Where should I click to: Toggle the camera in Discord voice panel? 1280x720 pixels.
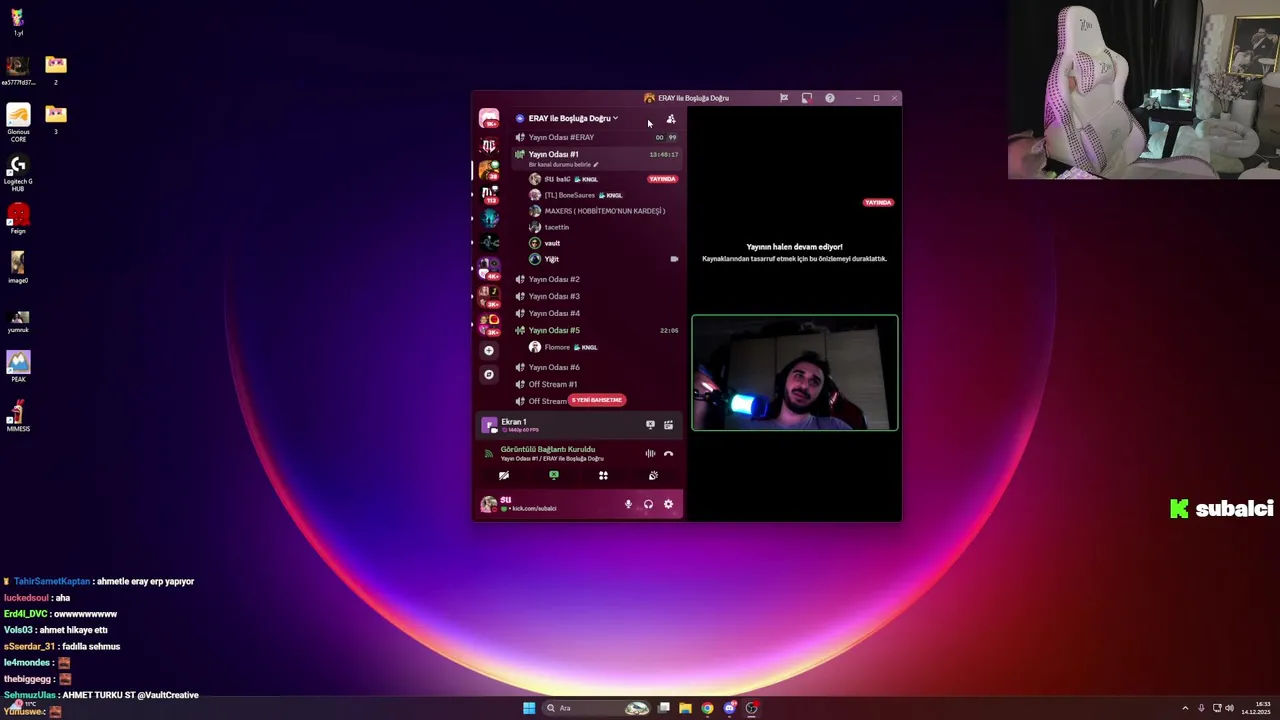(504, 476)
